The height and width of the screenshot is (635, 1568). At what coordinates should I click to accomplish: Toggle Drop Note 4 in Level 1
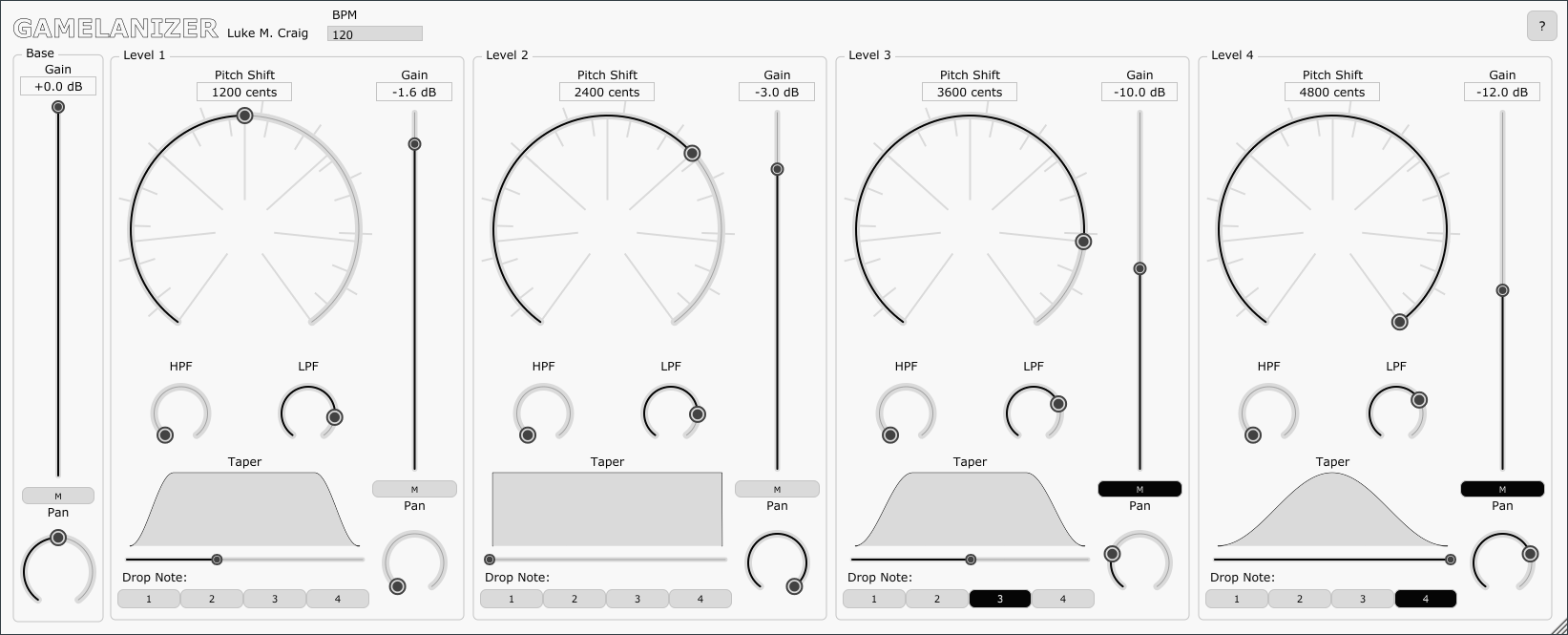(x=338, y=599)
